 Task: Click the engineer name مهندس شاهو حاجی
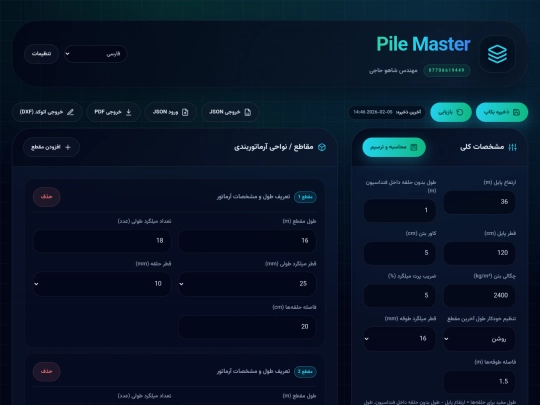pos(393,71)
